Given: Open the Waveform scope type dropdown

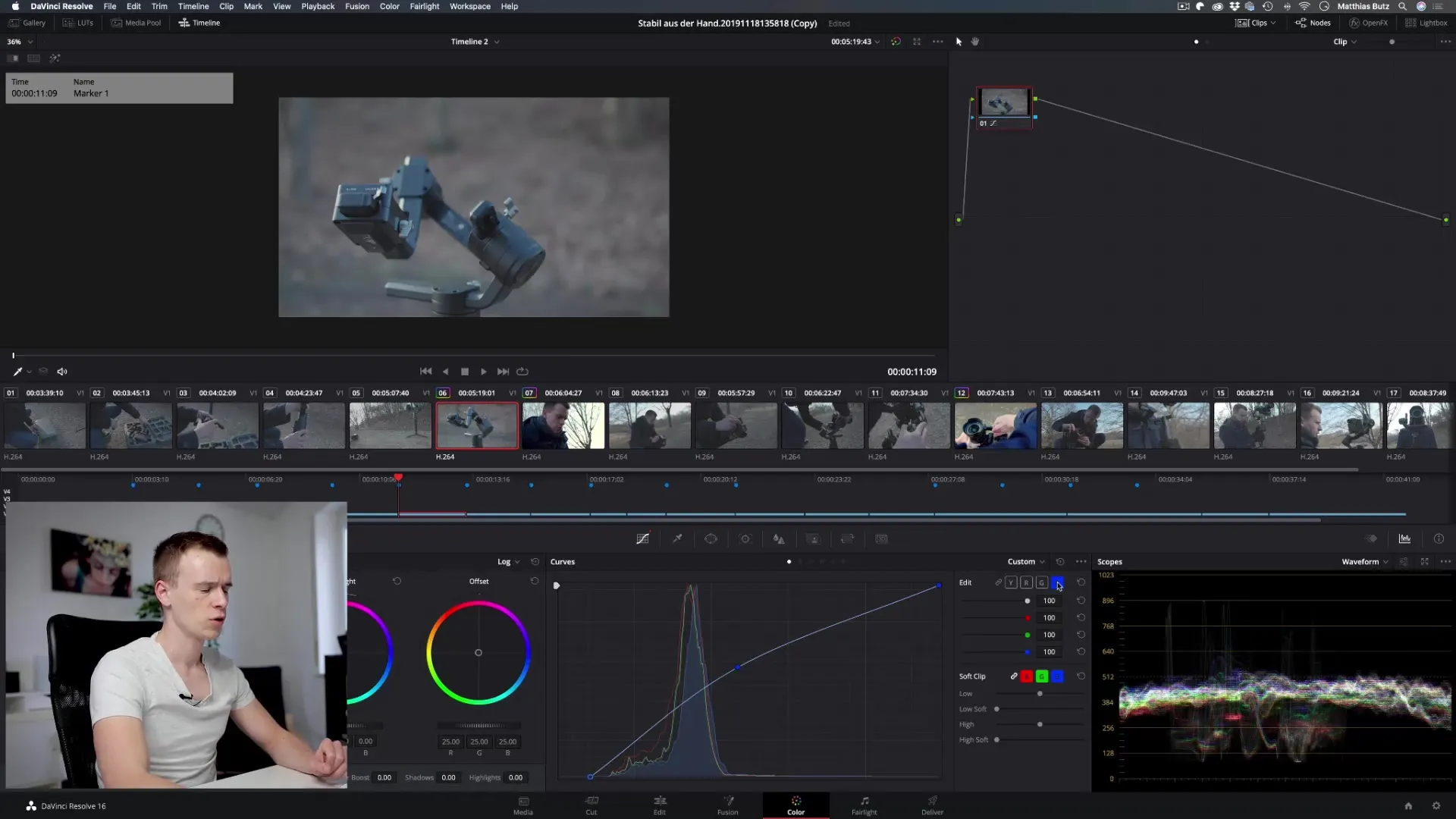Looking at the screenshot, I should point(1364,562).
